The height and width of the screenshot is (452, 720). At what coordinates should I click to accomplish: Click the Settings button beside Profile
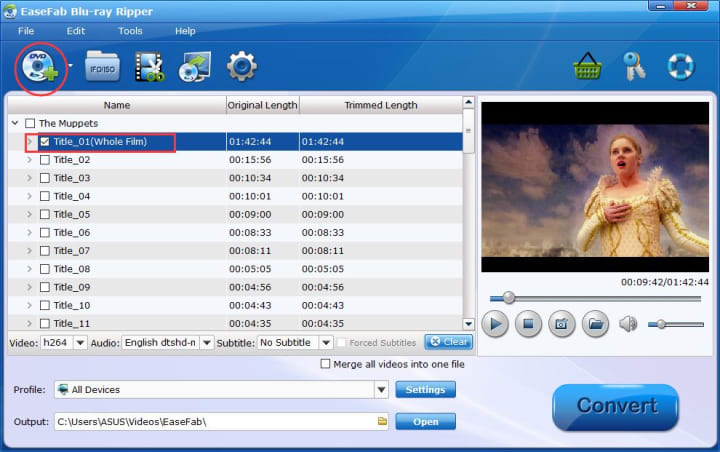pyautogui.click(x=425, y=390)
